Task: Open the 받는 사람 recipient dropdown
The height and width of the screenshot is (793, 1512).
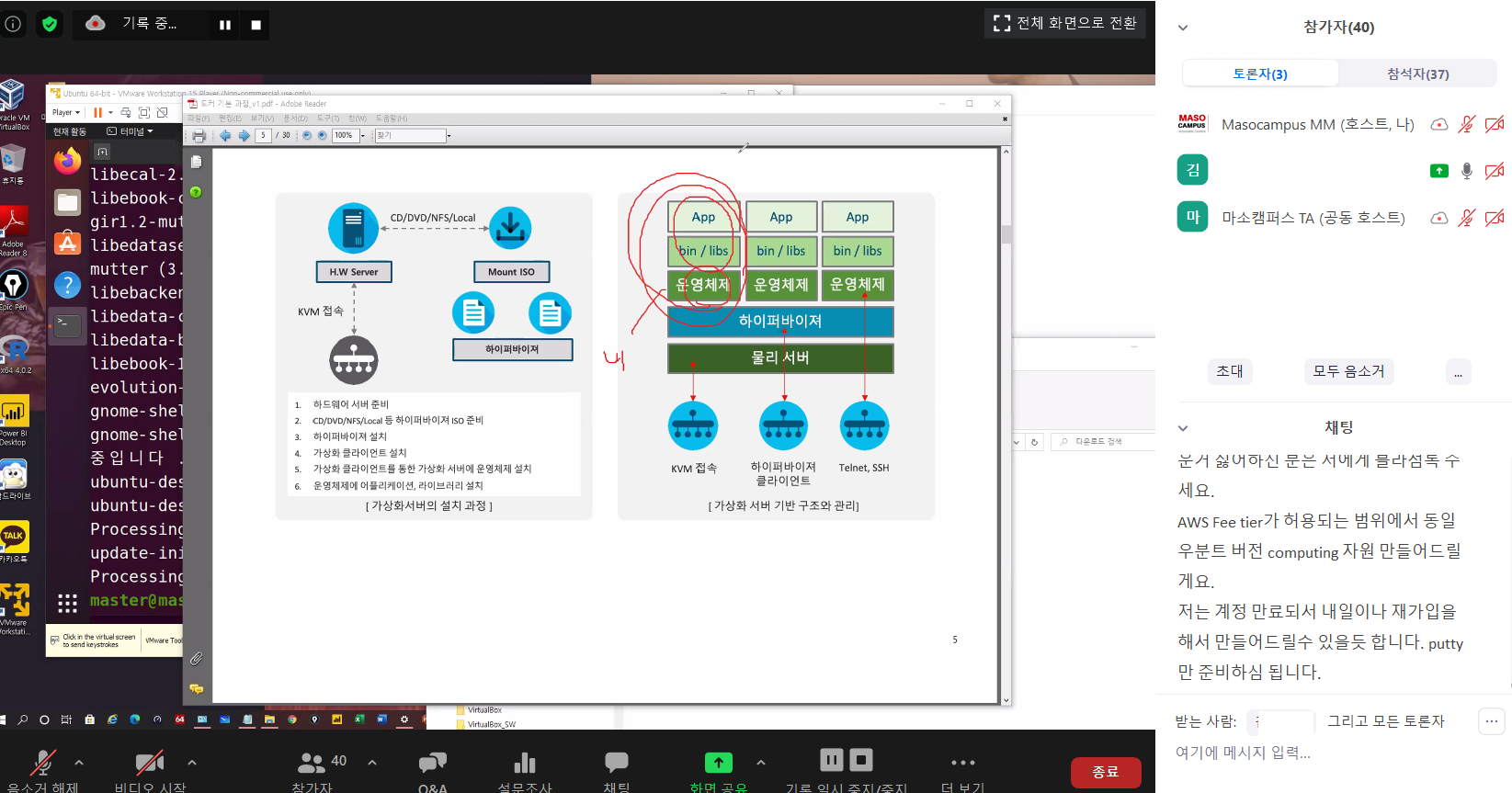Action: [x=1283, y=721]
